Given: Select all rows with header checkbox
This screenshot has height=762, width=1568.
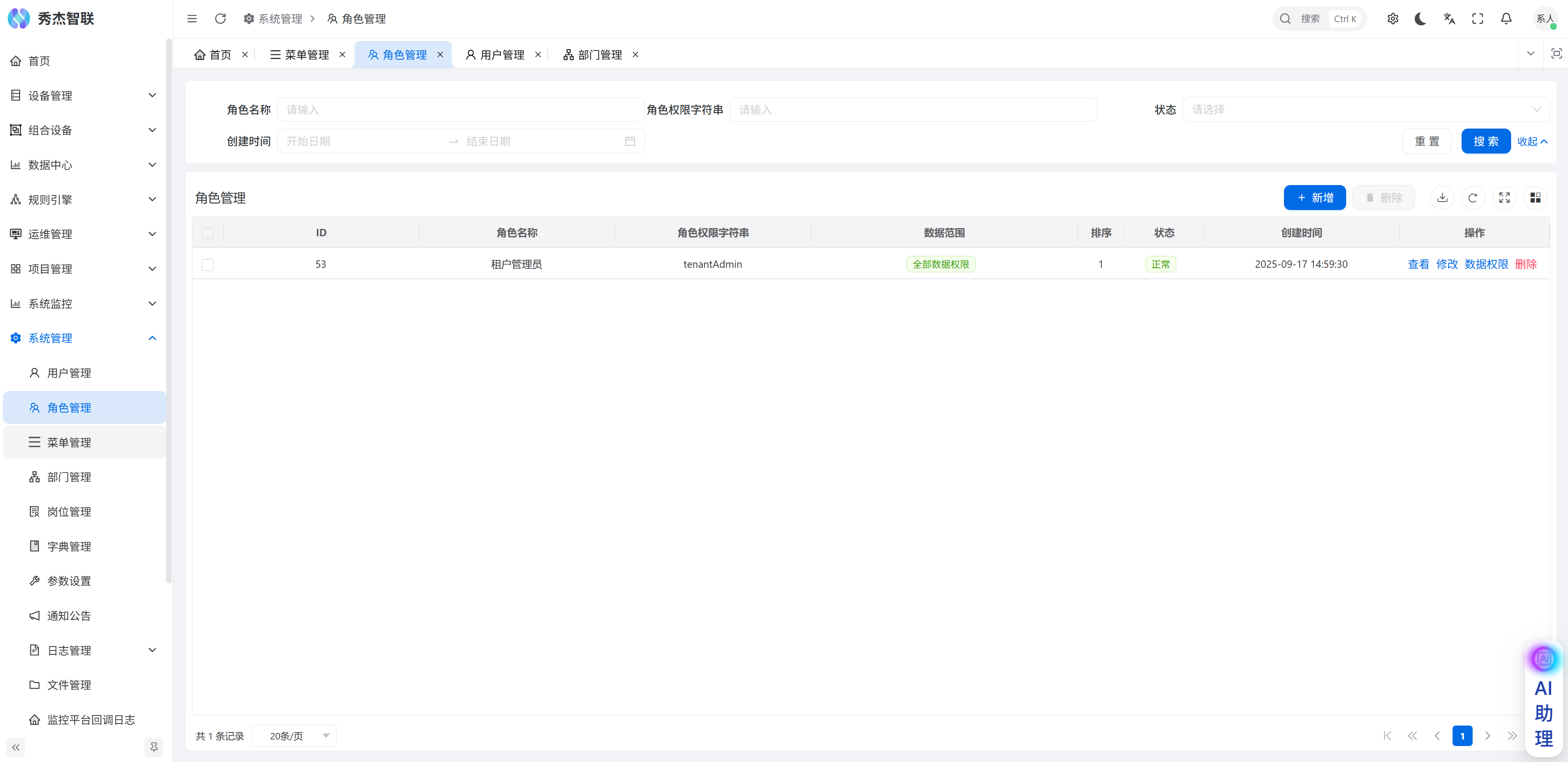Looking at the screenshot, I should (208, 233).
